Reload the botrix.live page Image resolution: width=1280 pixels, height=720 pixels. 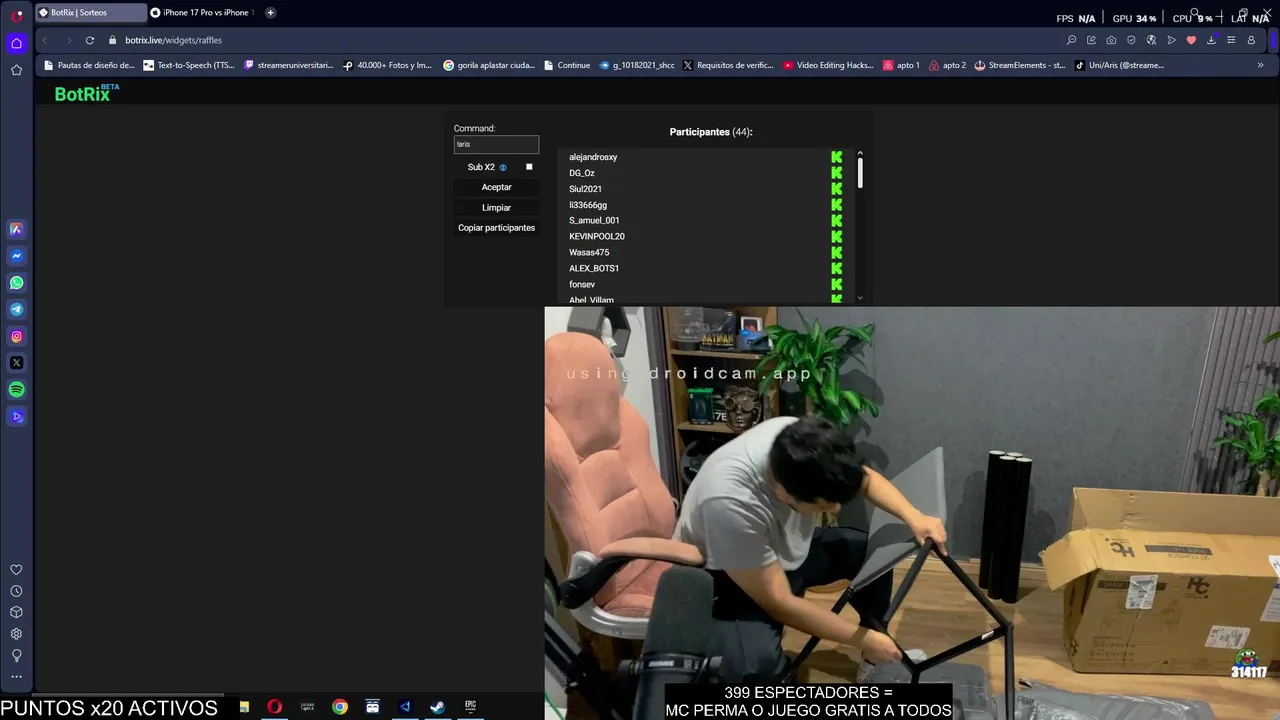click(x=90, y=40)
